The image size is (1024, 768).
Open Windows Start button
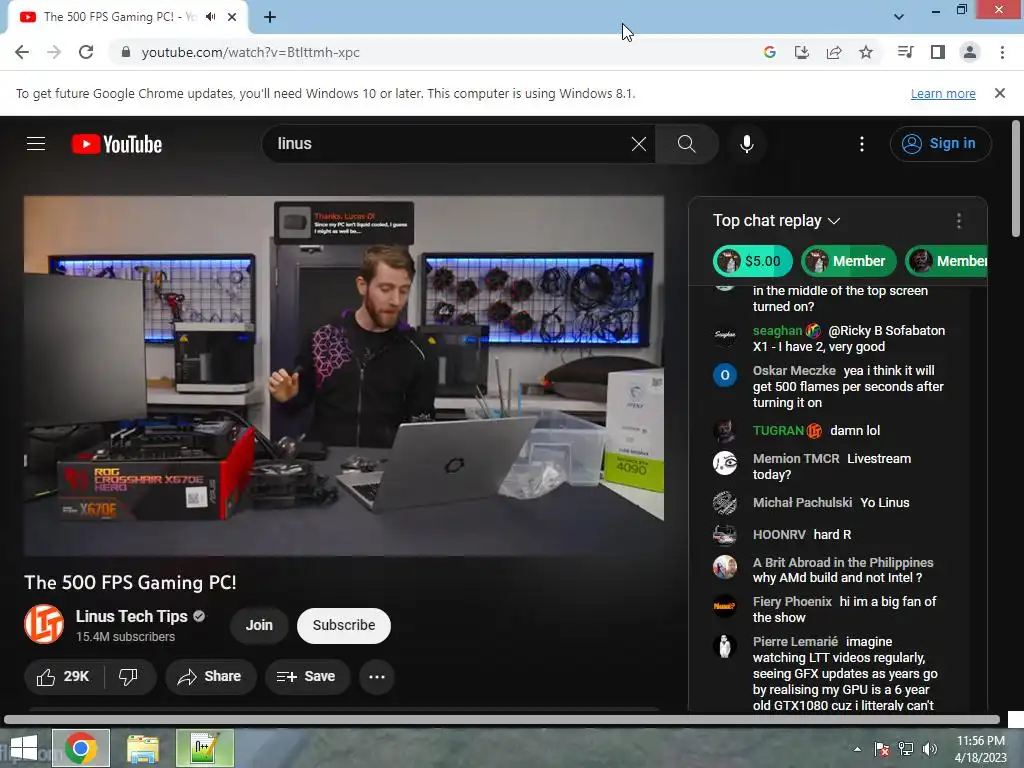pyautogui.click(x=24, y=748)
